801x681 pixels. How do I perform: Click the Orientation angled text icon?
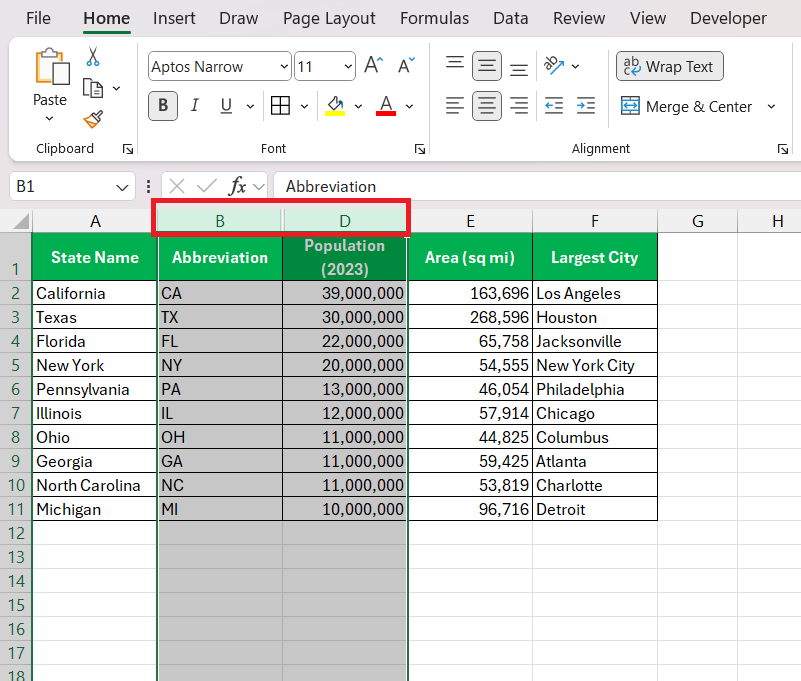pyautogui.click(x=554, y=65)
